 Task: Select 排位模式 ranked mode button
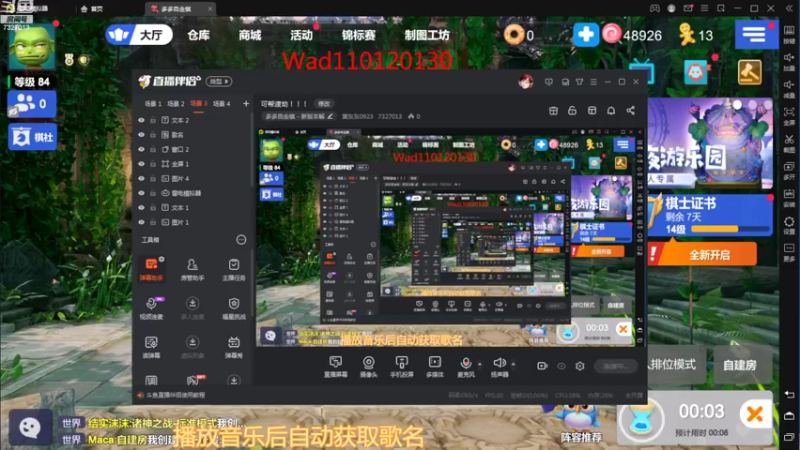tap(677, 364)
